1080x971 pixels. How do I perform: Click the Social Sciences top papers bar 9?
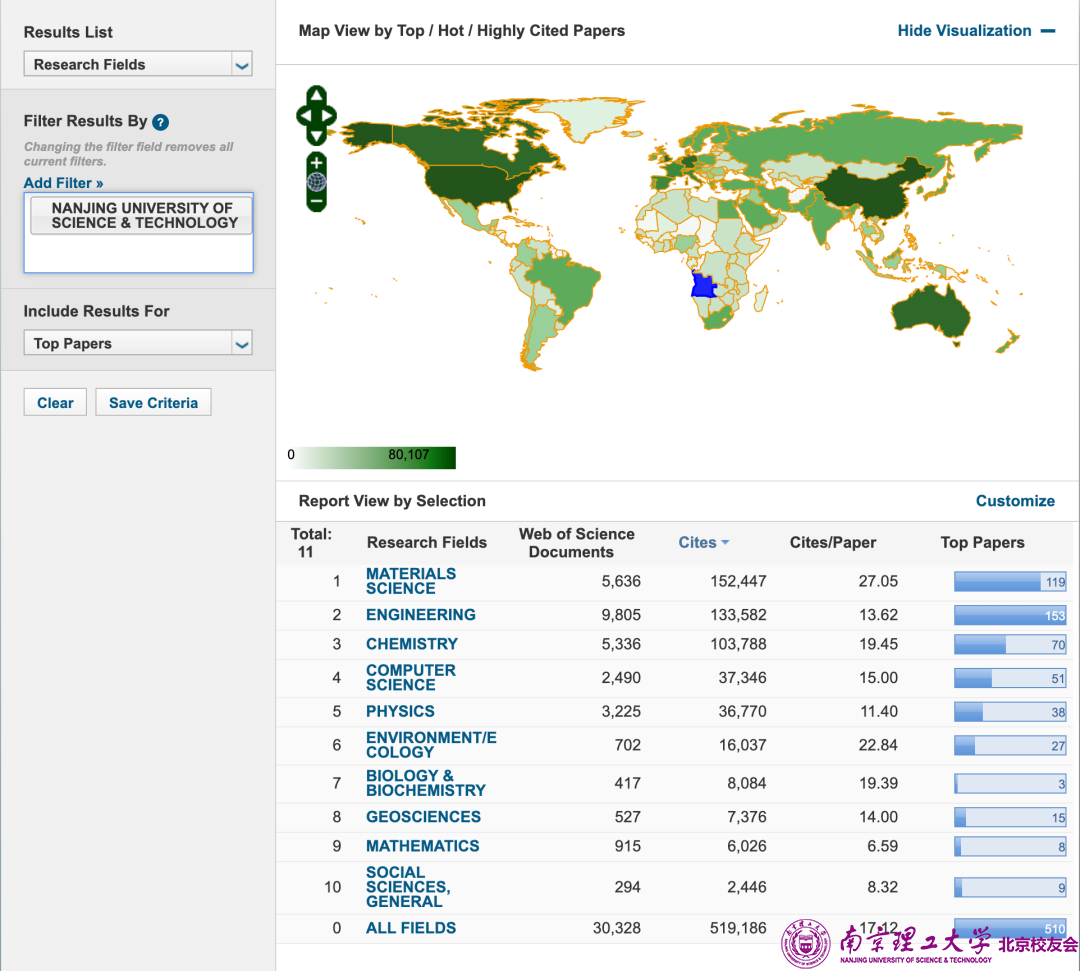[1010, 888]
